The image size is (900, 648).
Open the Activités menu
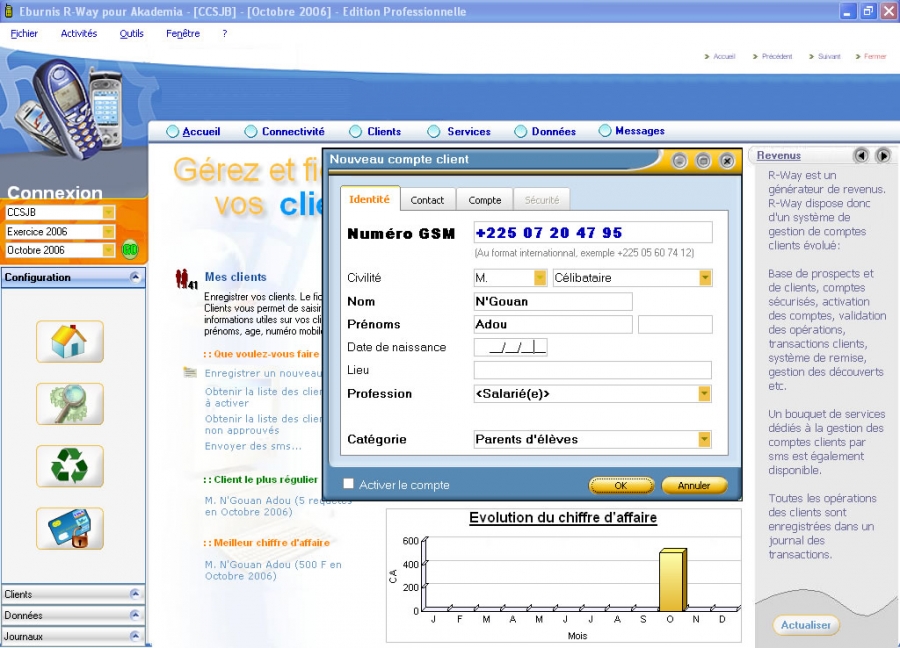click(x=79, y=34)
